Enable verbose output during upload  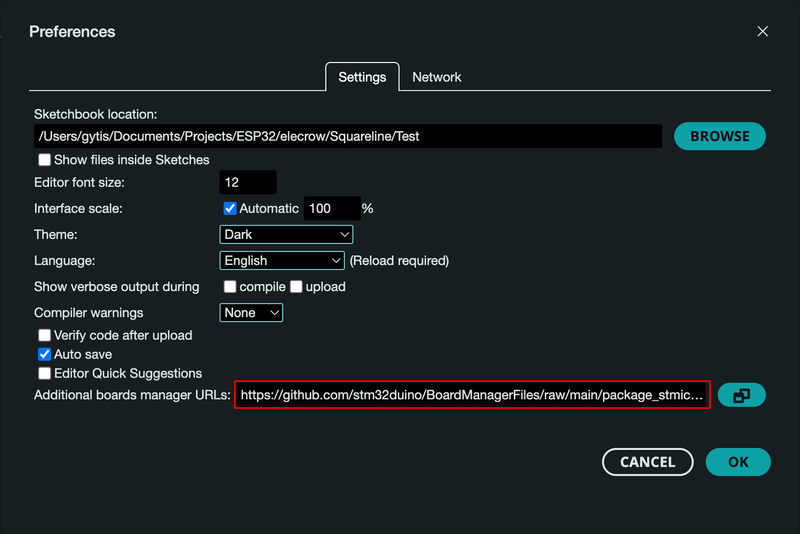pyautogui.click(x=296, y=287)
